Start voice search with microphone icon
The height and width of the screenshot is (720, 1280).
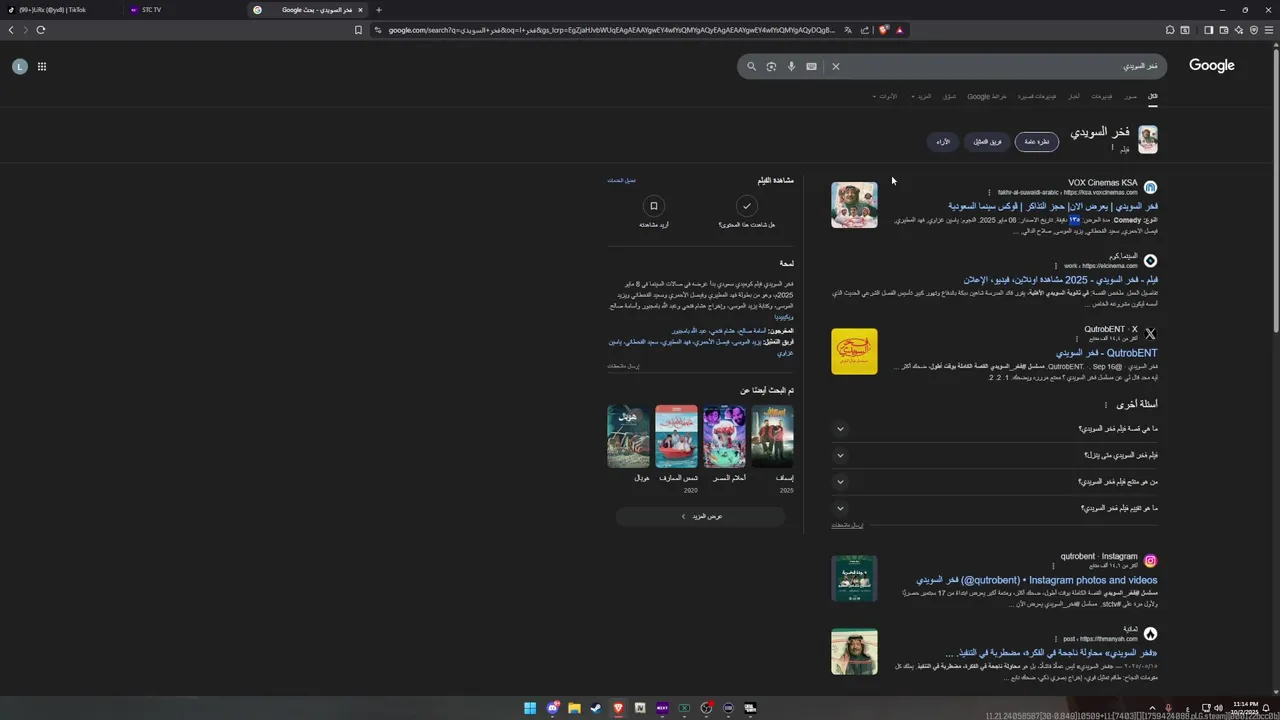(791, 67)
